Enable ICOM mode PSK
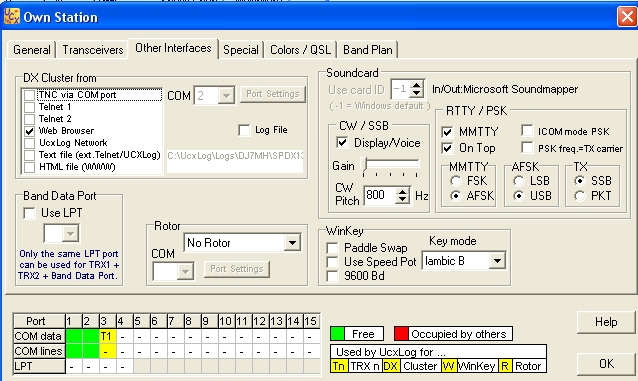Screen dimensions: 638x381 pyautogui.click(x=527, y=131)
